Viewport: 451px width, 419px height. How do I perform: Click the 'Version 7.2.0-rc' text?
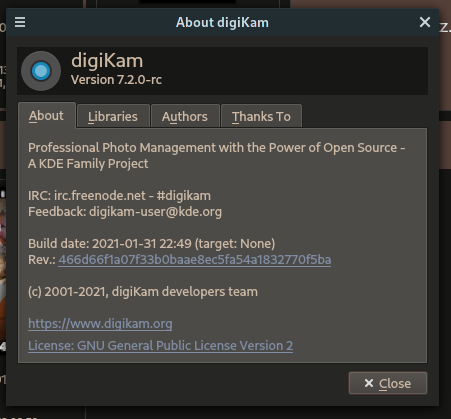[116, 80]
